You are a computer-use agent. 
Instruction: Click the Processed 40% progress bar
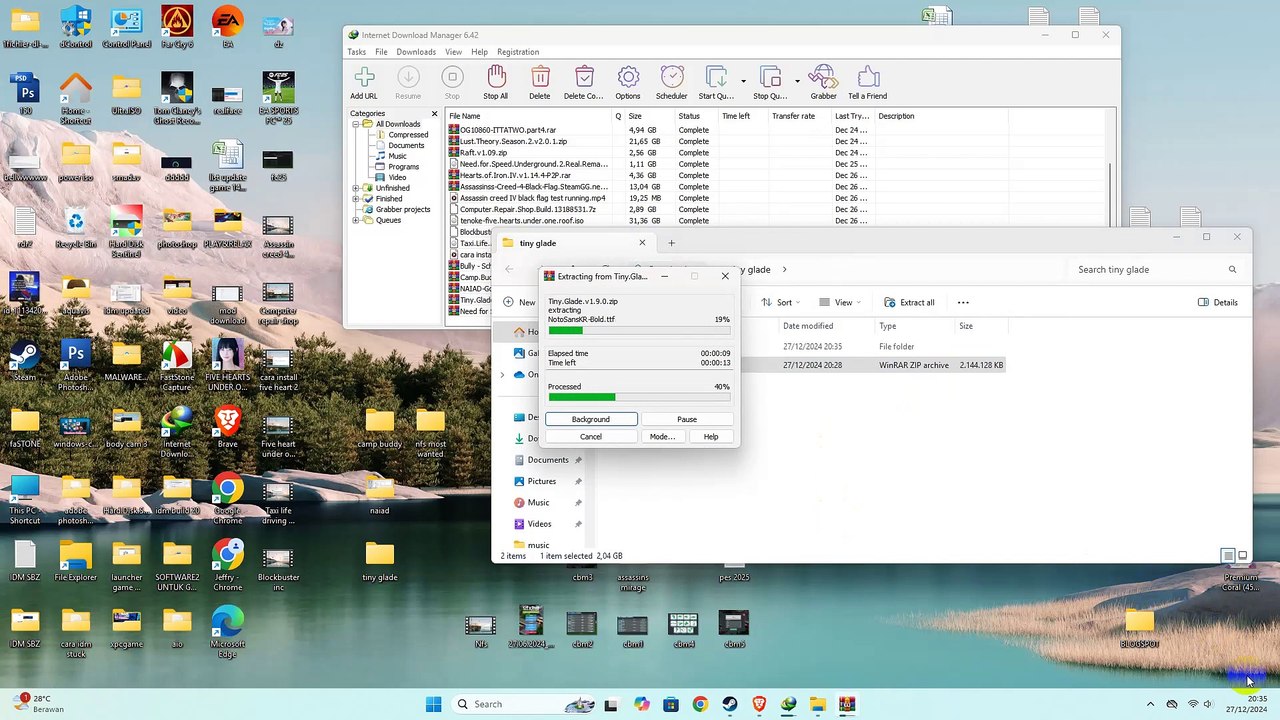tap(639, 397)
